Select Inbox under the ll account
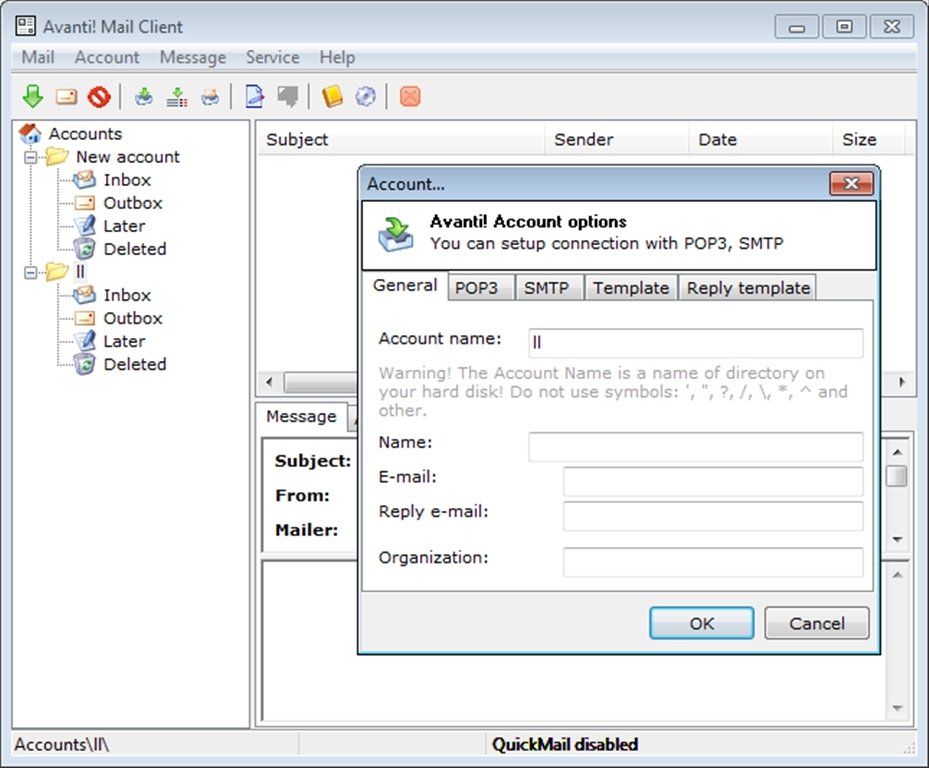Viewport: 929px width, 768px height. tap(127, 295)
